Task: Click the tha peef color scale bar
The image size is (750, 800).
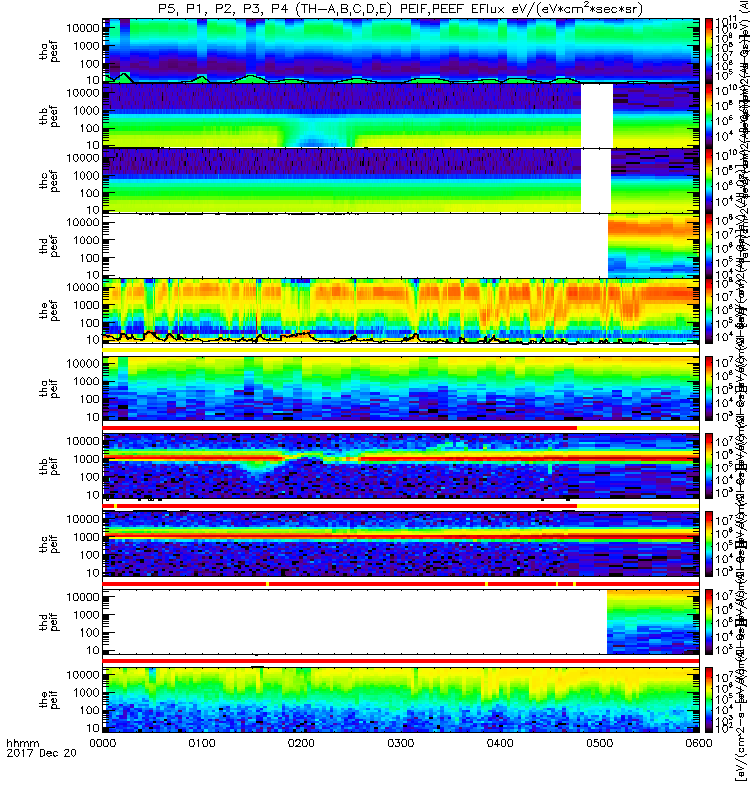Action: point(709,50)
